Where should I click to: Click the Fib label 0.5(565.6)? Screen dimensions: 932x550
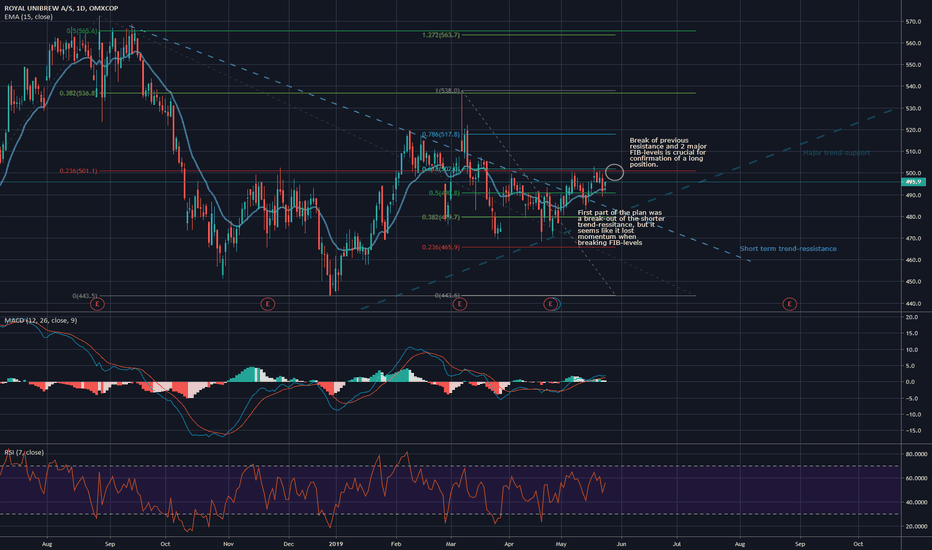(x=81, y=31)
